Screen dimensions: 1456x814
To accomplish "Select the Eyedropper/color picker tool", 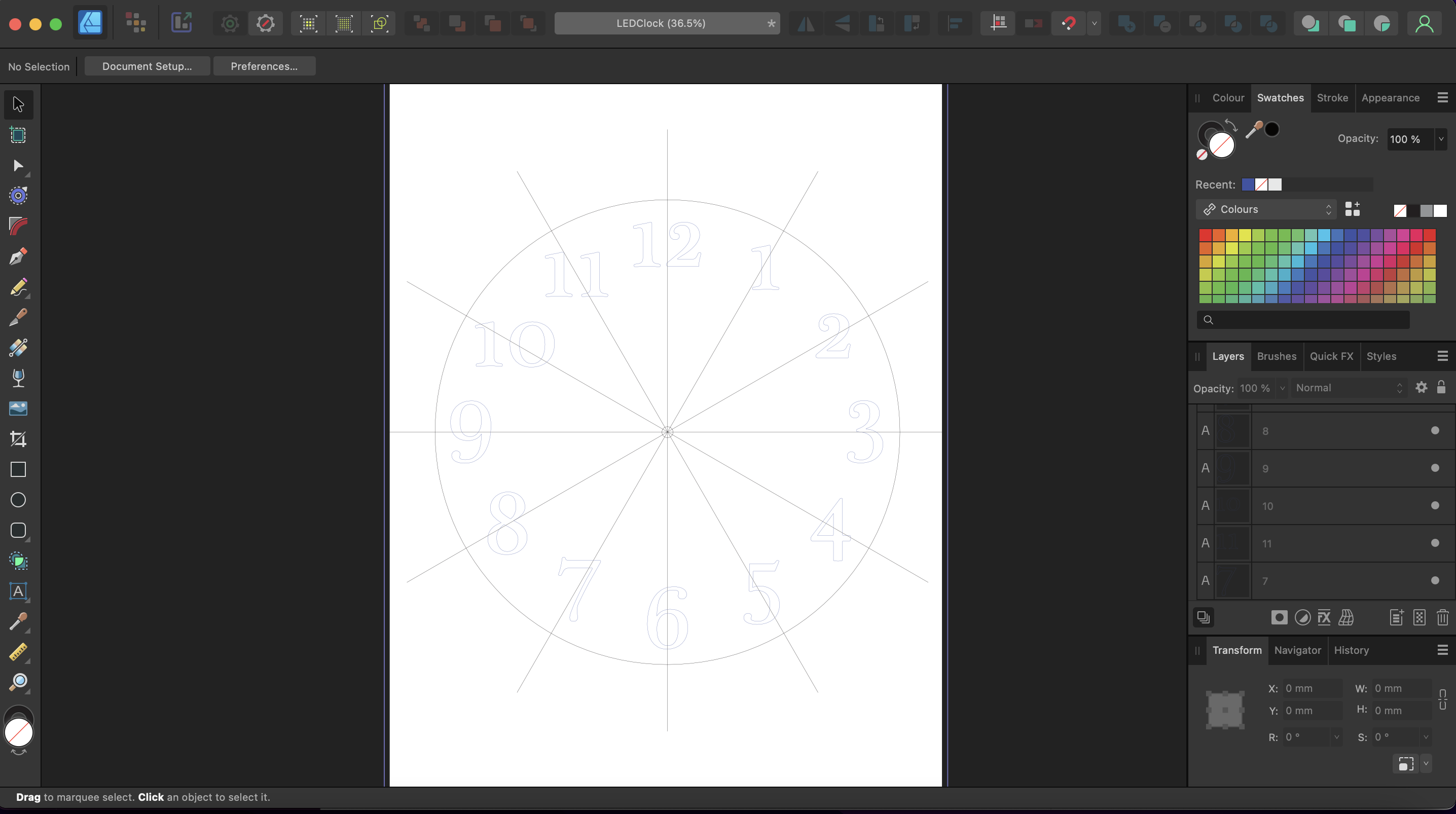I will click(x=18, y=622).
